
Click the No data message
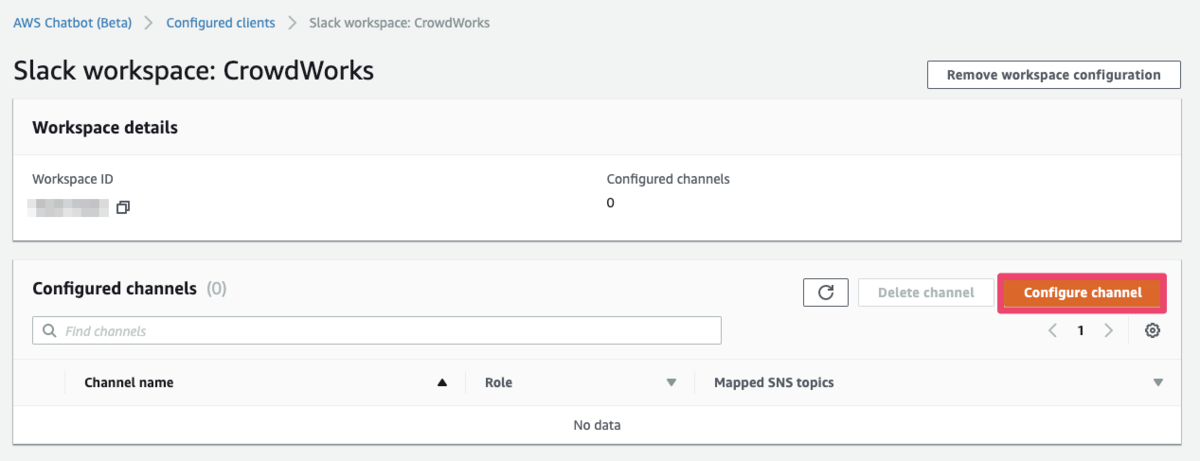[x=597, y=425]
